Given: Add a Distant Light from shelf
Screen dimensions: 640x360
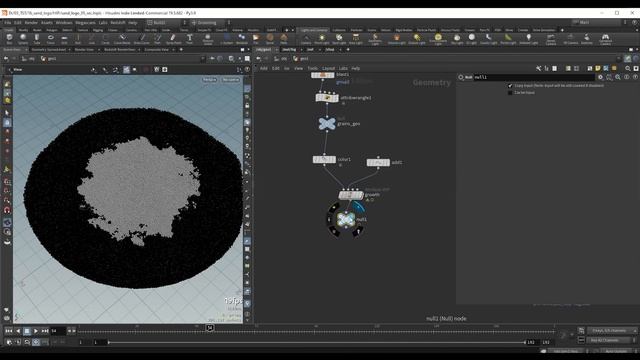Looking at the screenshot, I should tap(417, 39).
